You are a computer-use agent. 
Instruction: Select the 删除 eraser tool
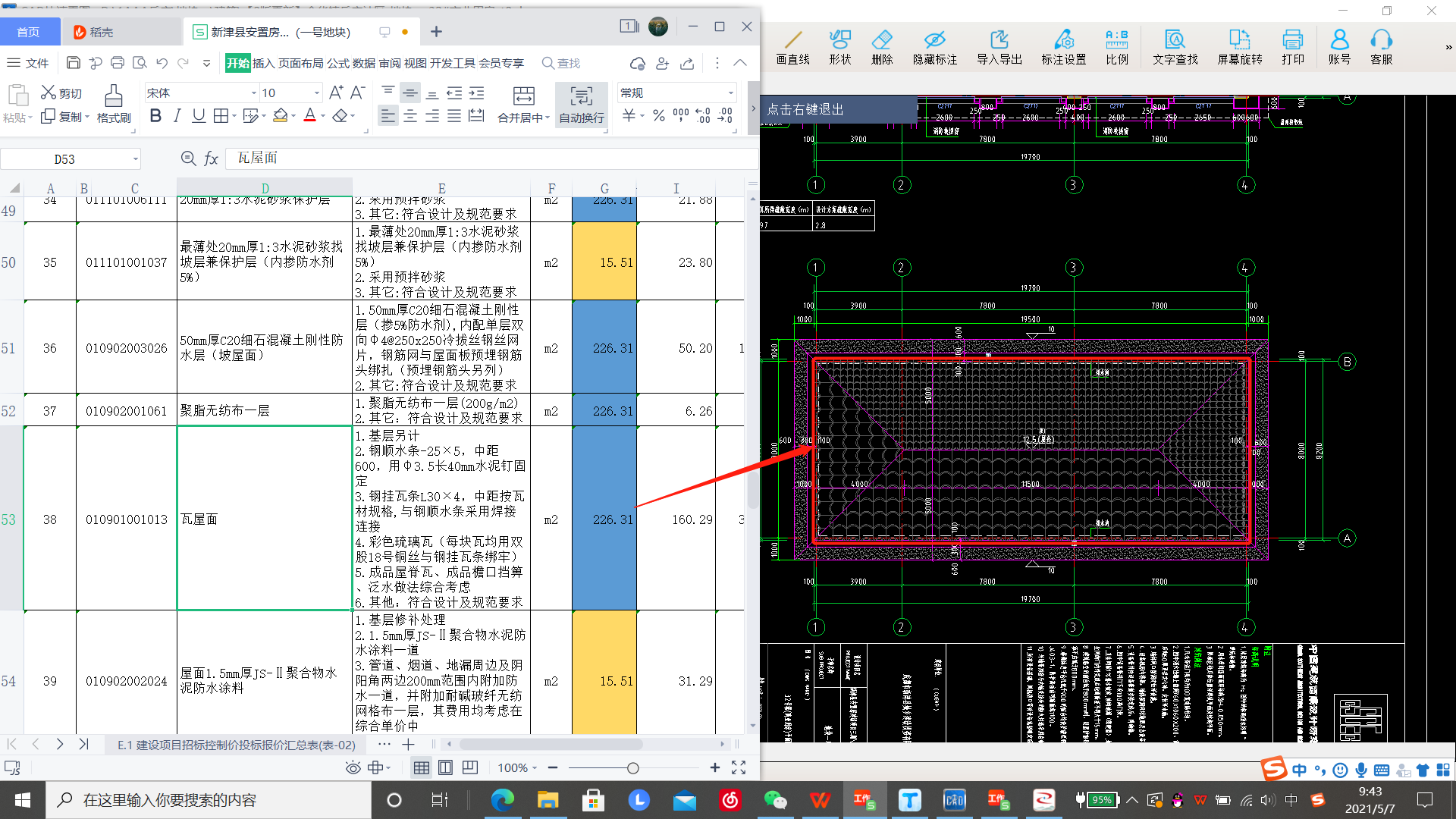pos(882,47)
